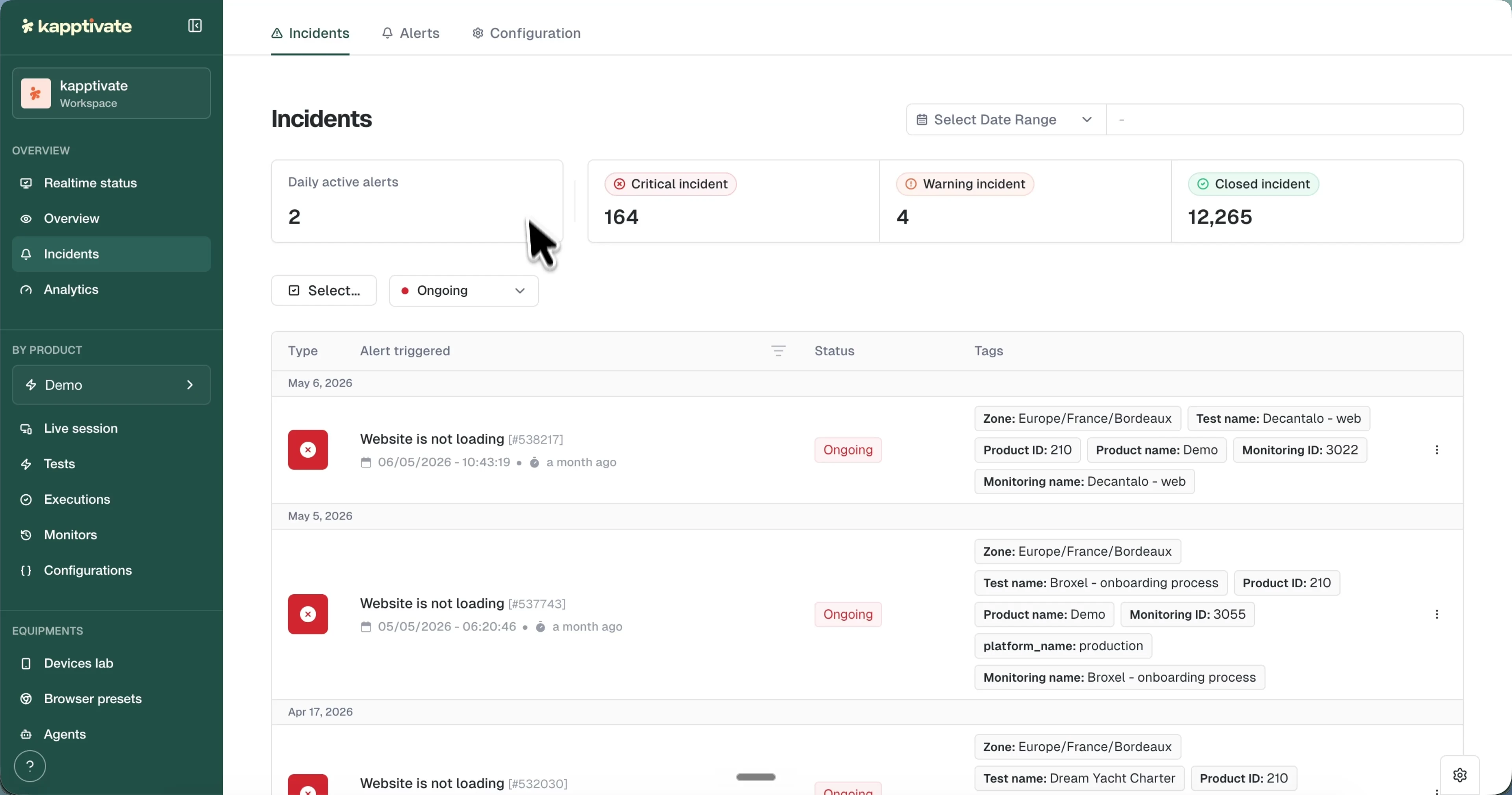Collapse the sidebar with the panel icon
This screenshot has height=795, width=1512.
(195, 26)
